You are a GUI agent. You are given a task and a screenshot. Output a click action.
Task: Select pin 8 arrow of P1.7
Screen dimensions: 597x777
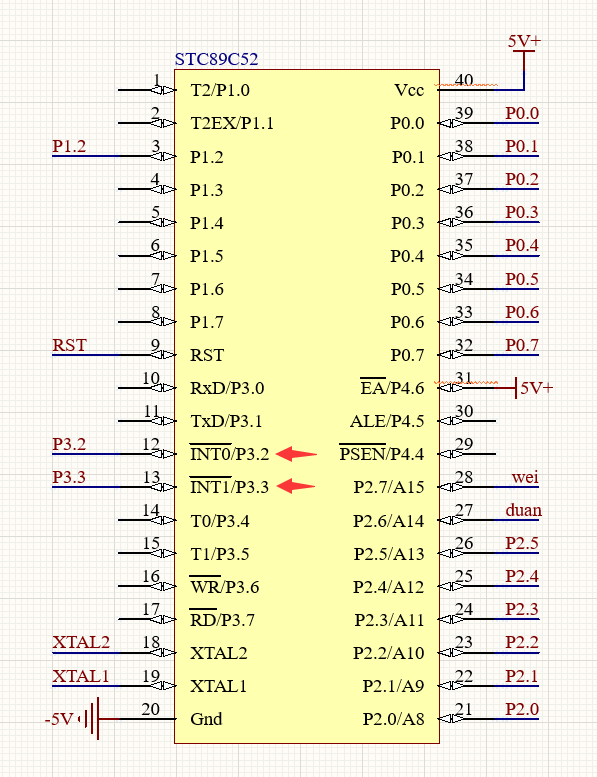pyautogui.click(x=163, y=322)
